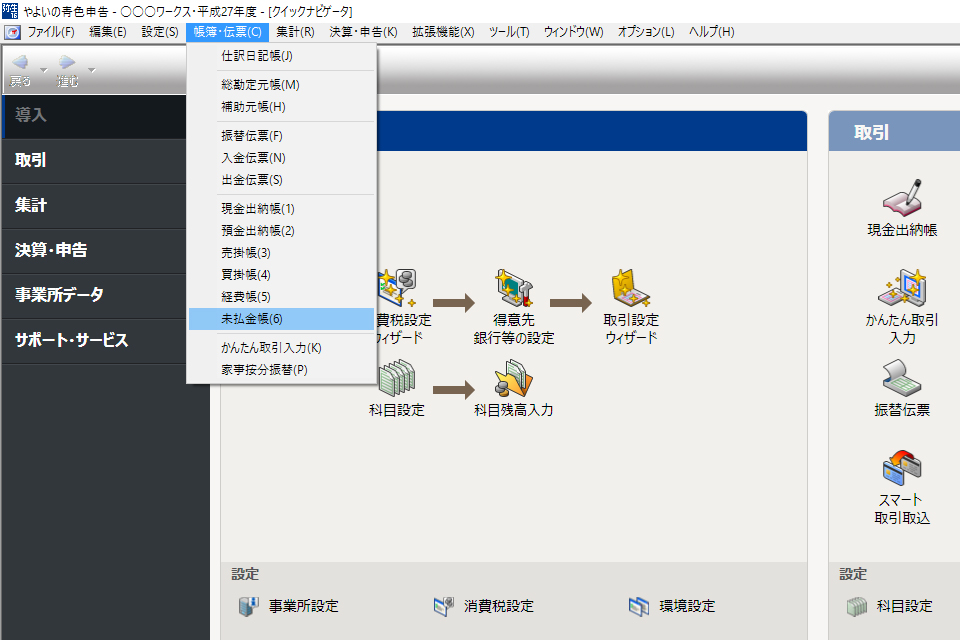Launch the 消費税設定ウィザード icon
The image size is (960, 640).
(398, 288)
